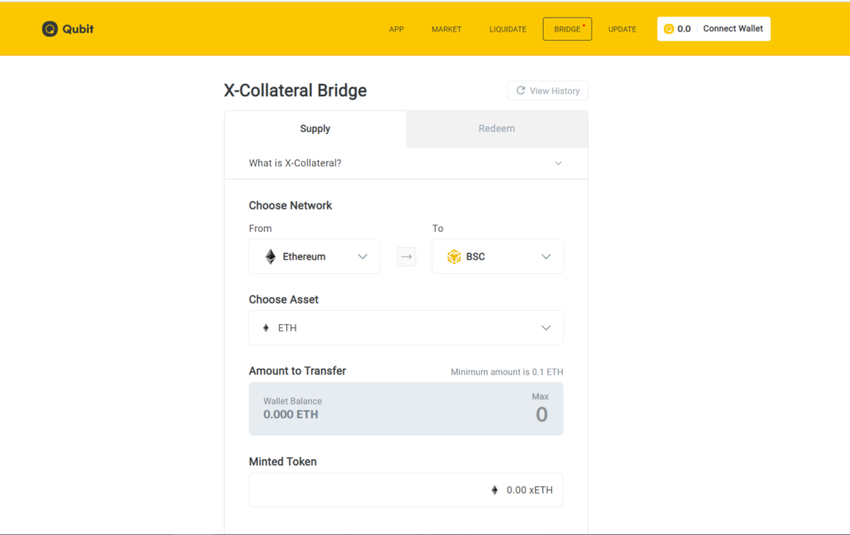The image size is (850, 535).
Task: Click the 'Amount to Transfer' label
Action: pos(298,371)
